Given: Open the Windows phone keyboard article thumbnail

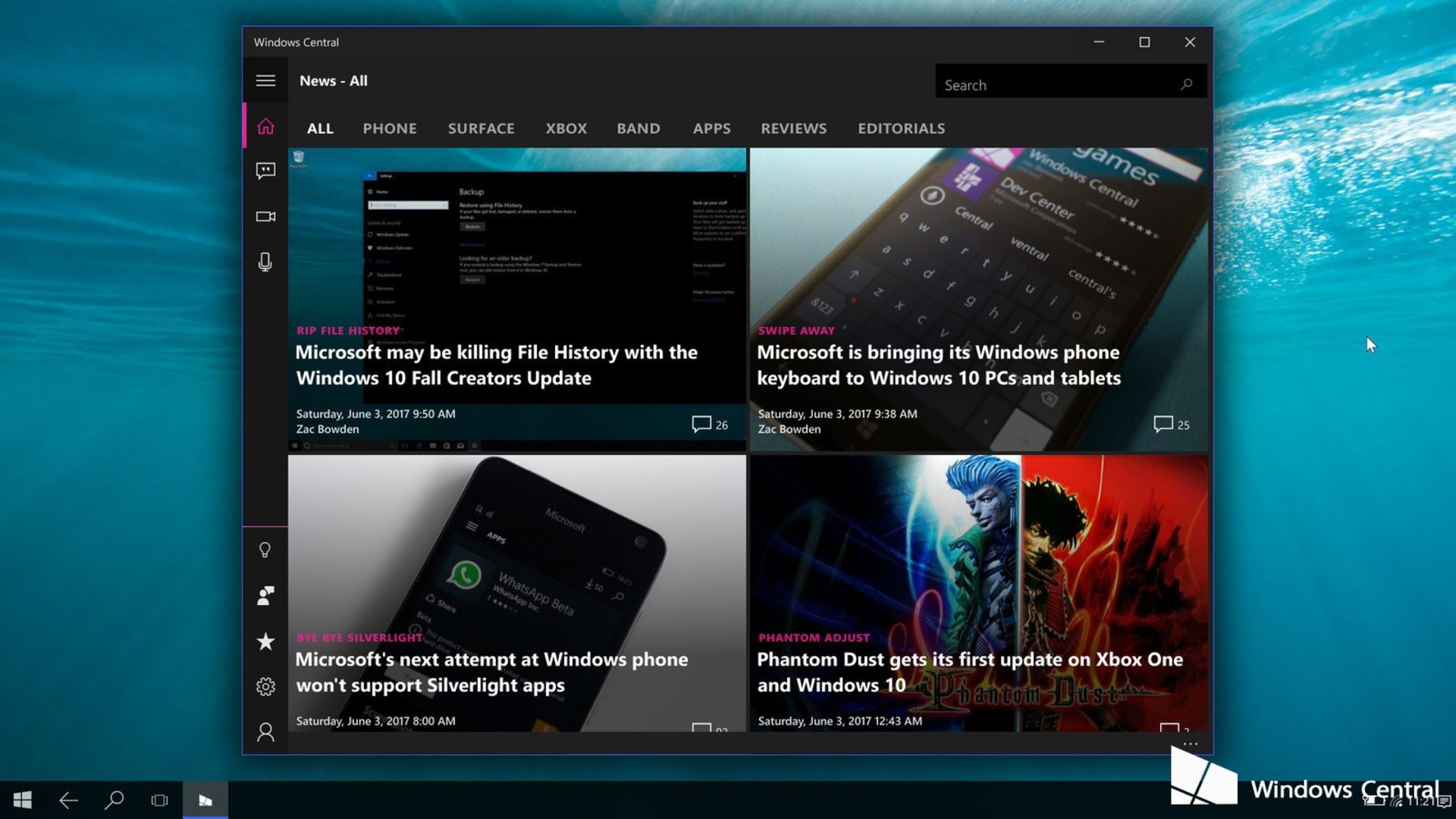Looking at the screenshot, I should pos(978,243).
